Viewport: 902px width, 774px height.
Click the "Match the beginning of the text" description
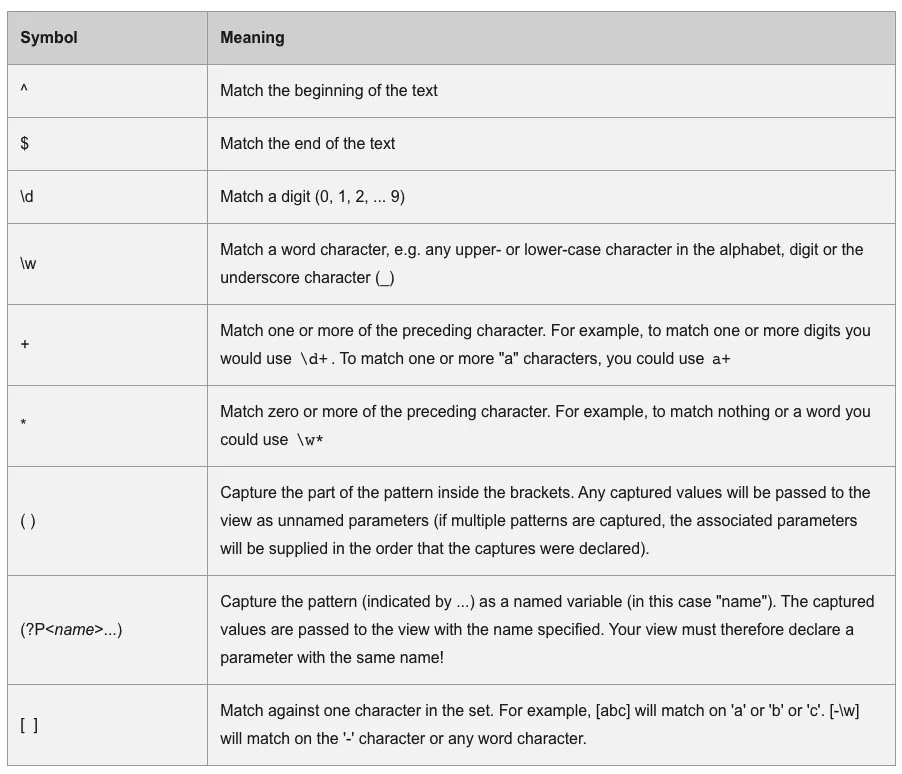(x=329, y=91)
